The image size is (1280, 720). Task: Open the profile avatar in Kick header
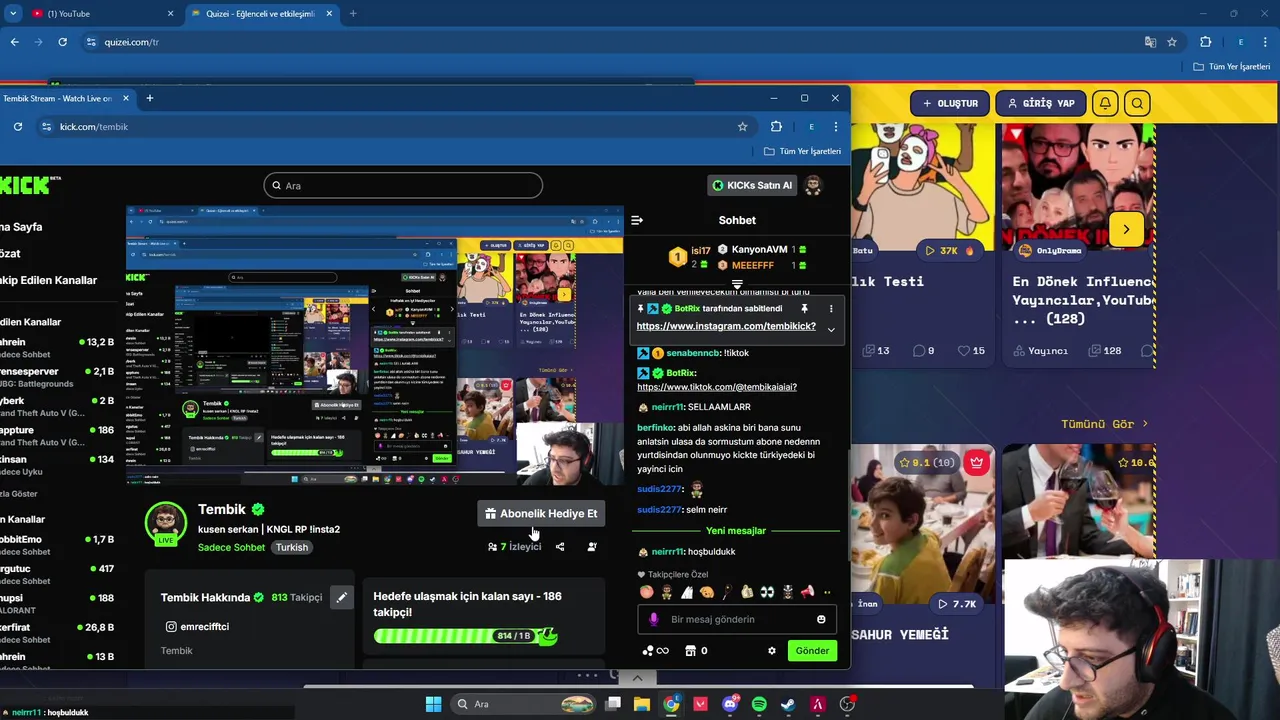point(813,185)
